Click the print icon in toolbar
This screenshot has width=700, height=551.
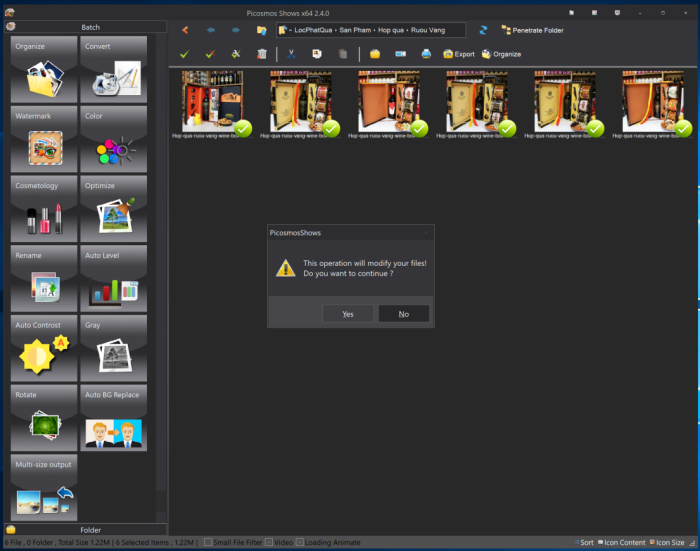pos(426,54)
